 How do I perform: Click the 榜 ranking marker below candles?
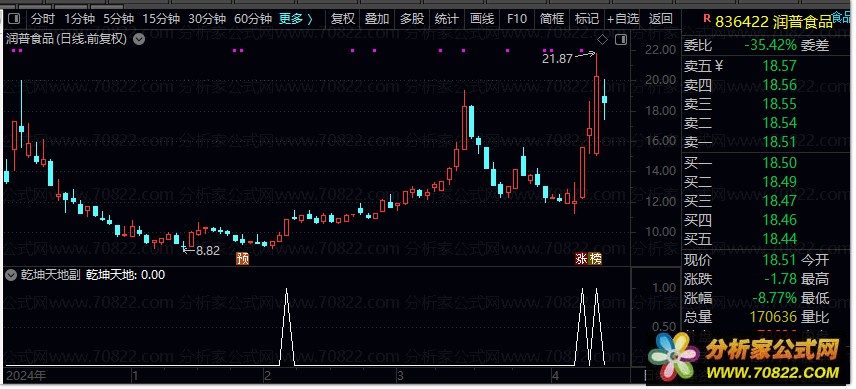(595, 259)
